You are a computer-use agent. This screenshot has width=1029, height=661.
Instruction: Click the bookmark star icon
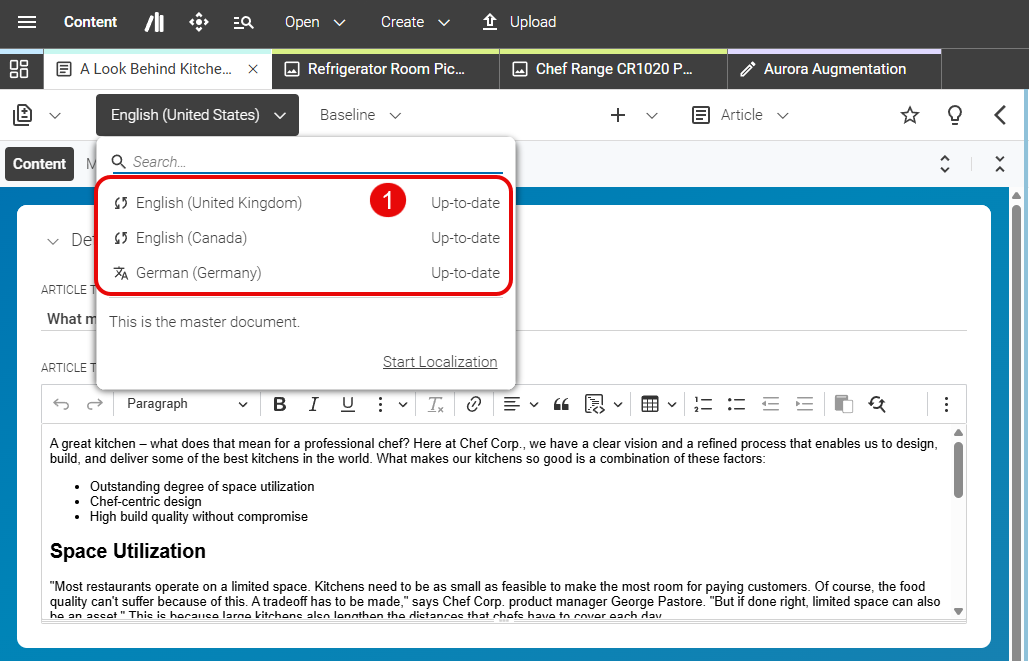909,115
